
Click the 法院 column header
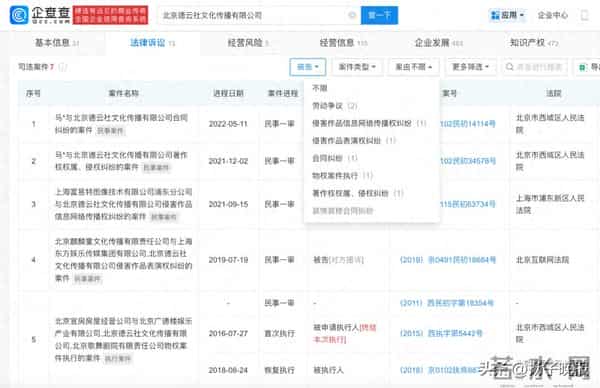click(x=553, y=93)
